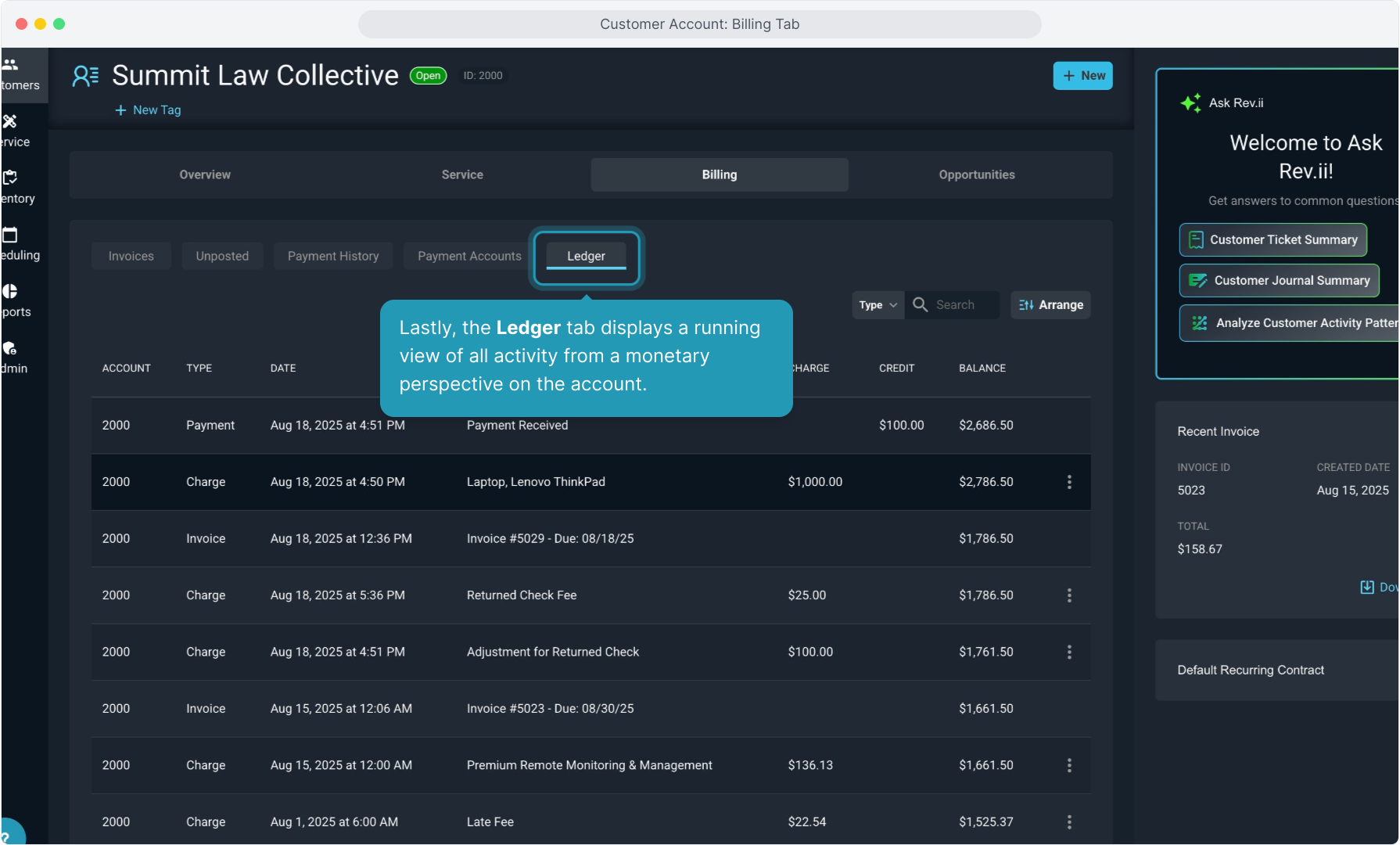Open the Scheduling calendar icon

tap(10, 235)
